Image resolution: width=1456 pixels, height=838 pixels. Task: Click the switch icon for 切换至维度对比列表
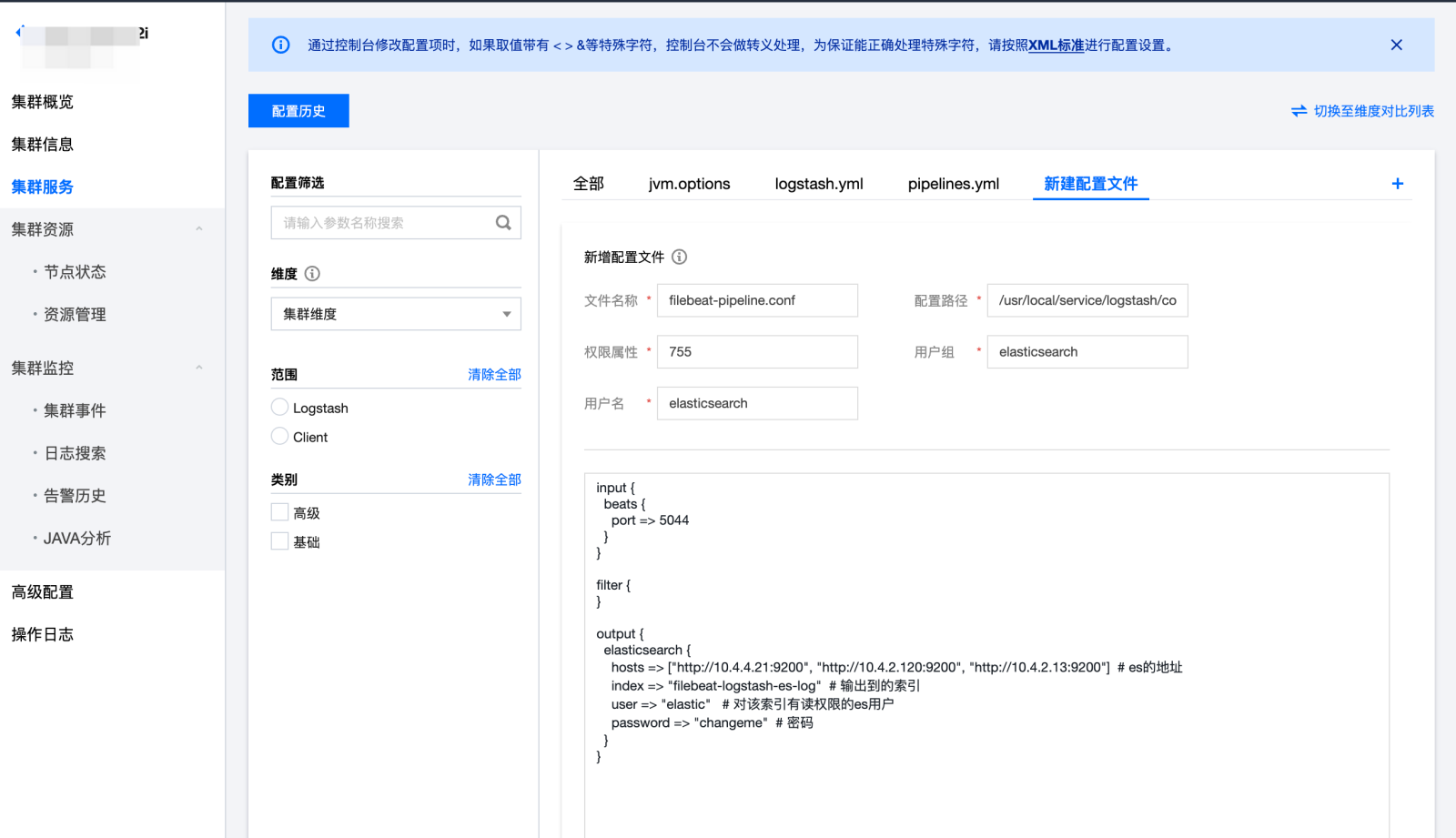[x=1299, y=111]
